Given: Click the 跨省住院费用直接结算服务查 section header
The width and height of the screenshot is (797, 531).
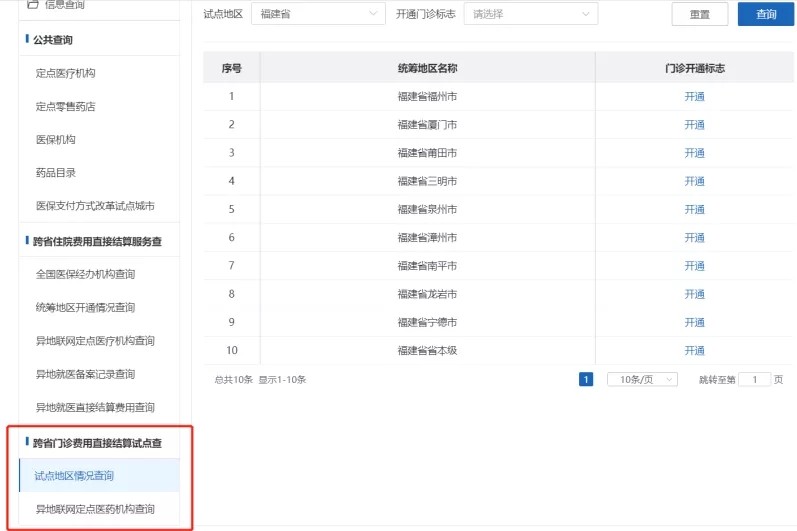Looking at the screenshot, I should pos(97,241).
